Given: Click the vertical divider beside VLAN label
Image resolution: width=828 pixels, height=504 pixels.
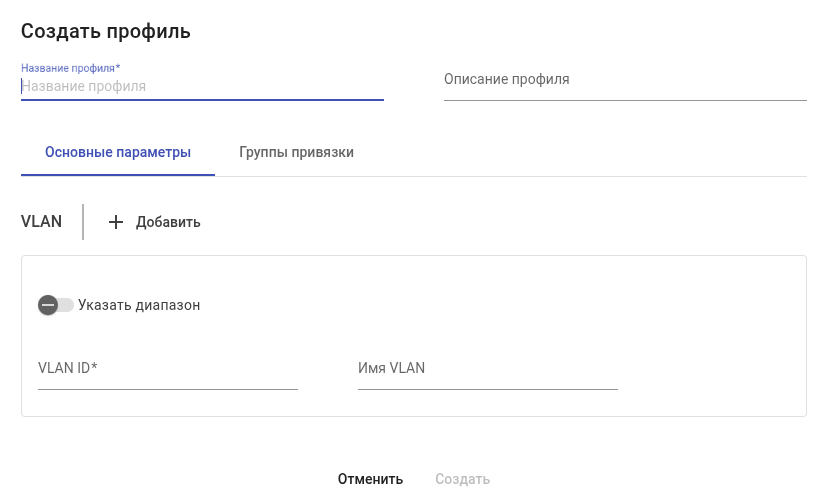Looking at the screenshot, I should pyautogui.click(x=83, y=222).
